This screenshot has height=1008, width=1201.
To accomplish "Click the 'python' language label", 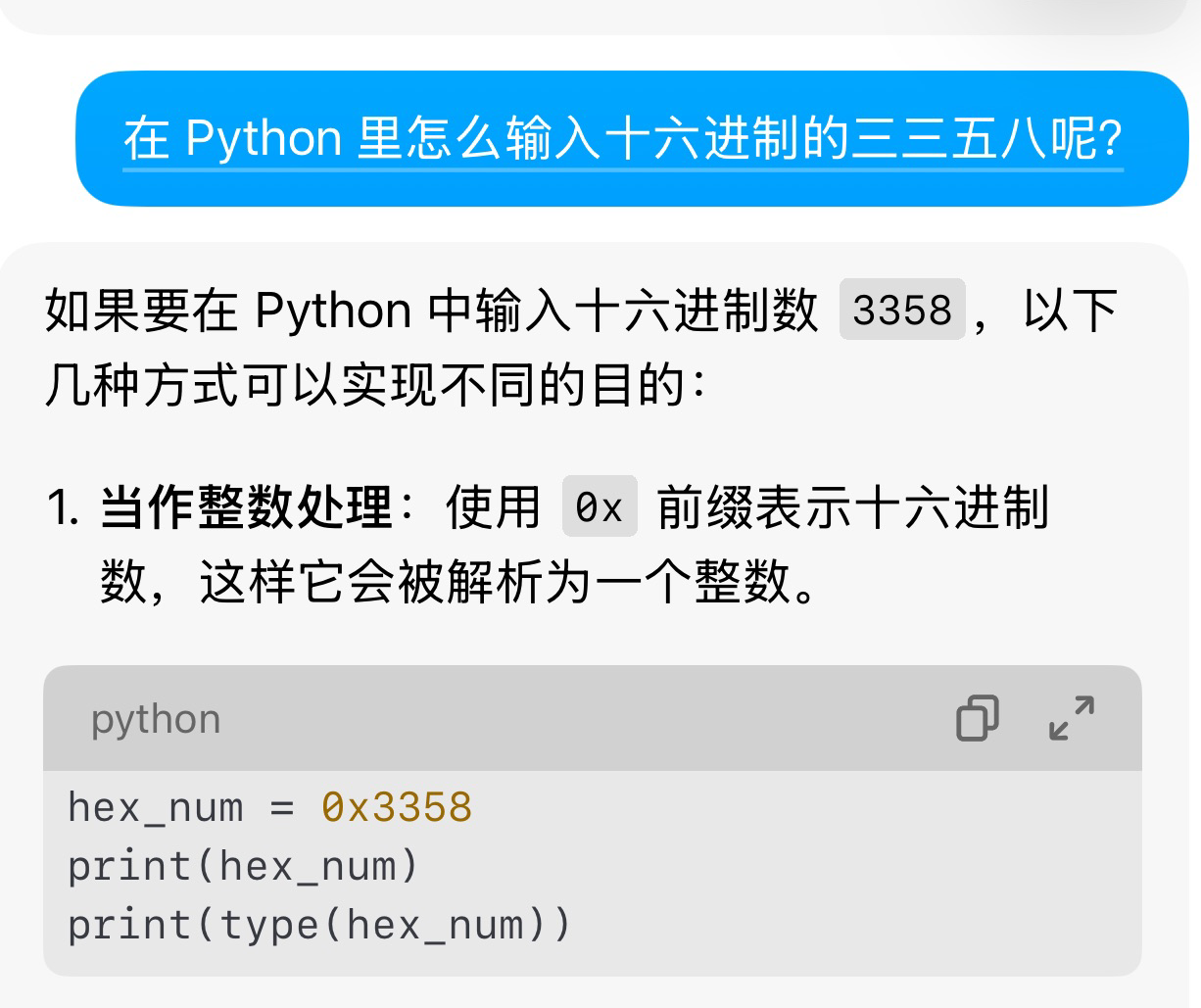I will 156,719.
